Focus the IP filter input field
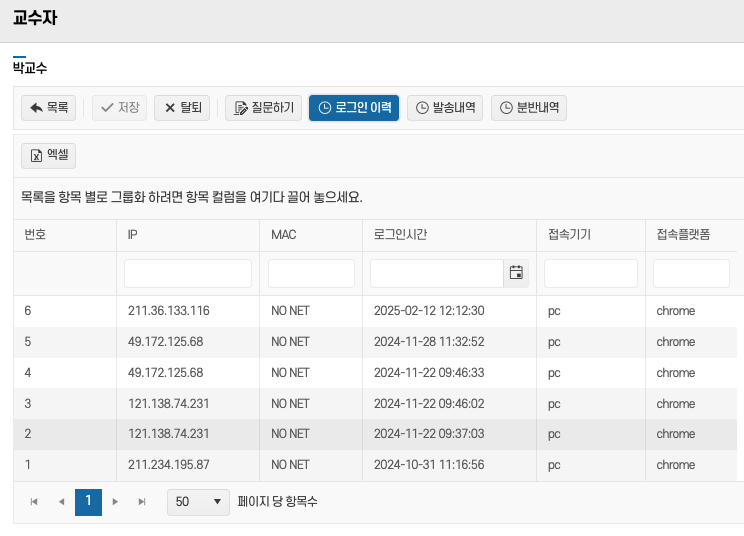Screen dimensions: 744x536 click(188, 273)
